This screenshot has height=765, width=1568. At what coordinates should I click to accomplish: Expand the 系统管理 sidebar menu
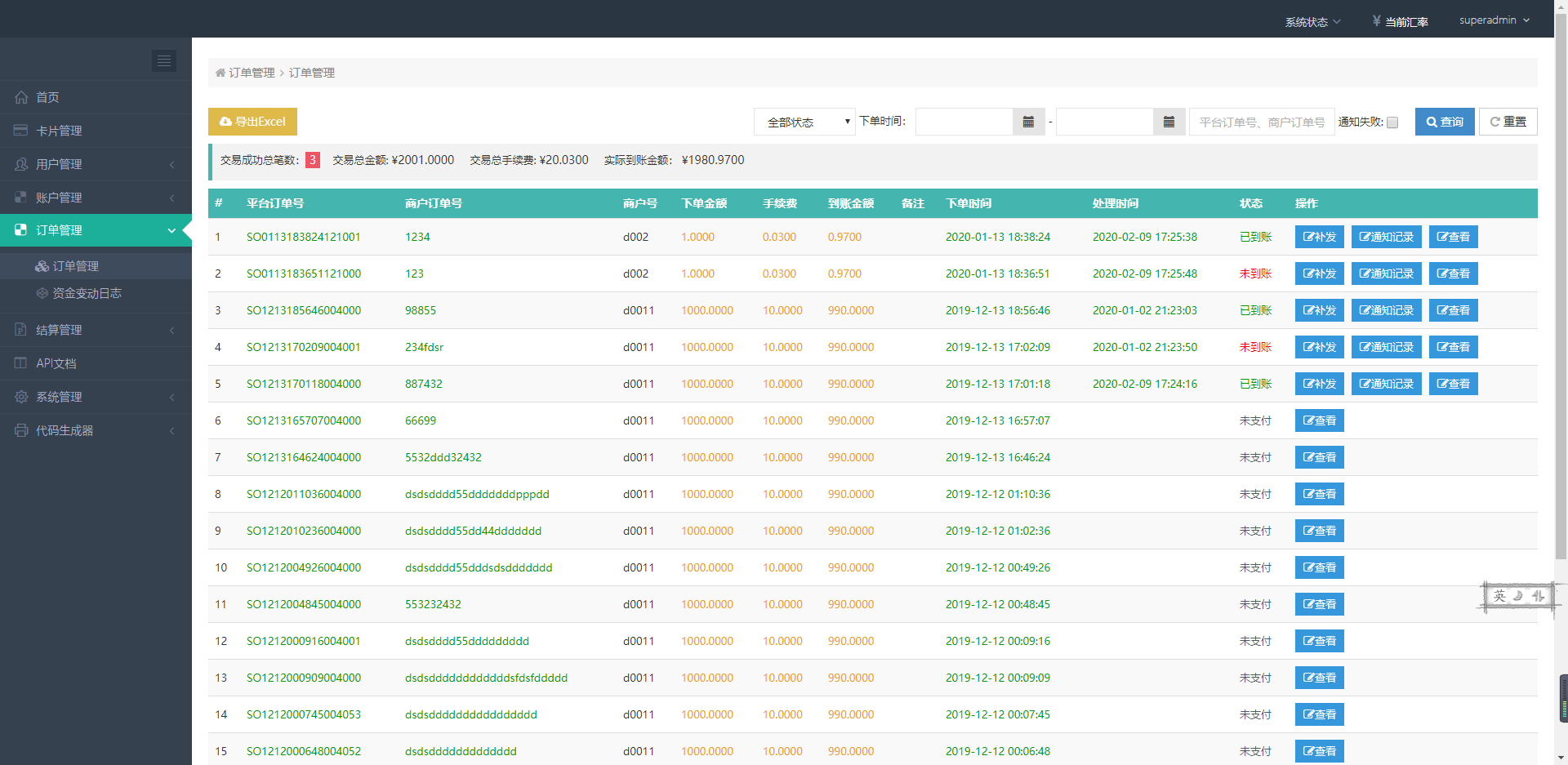coord(96,397)
